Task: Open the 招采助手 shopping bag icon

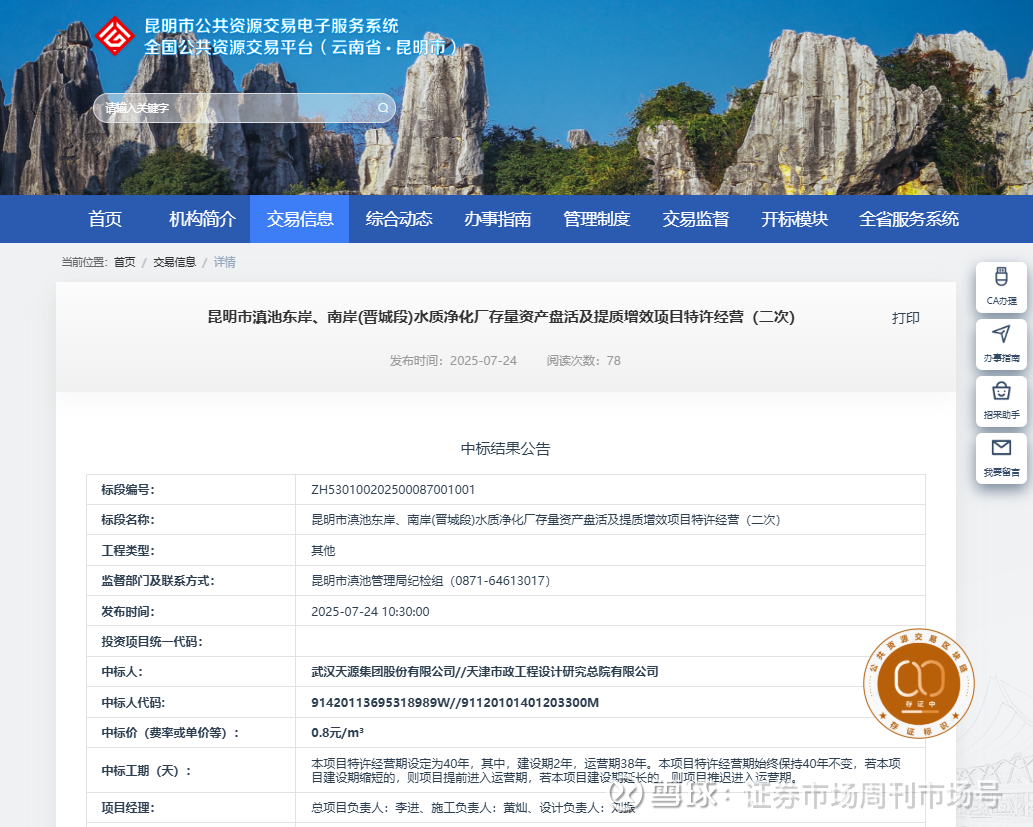Action: [1001, 401]
